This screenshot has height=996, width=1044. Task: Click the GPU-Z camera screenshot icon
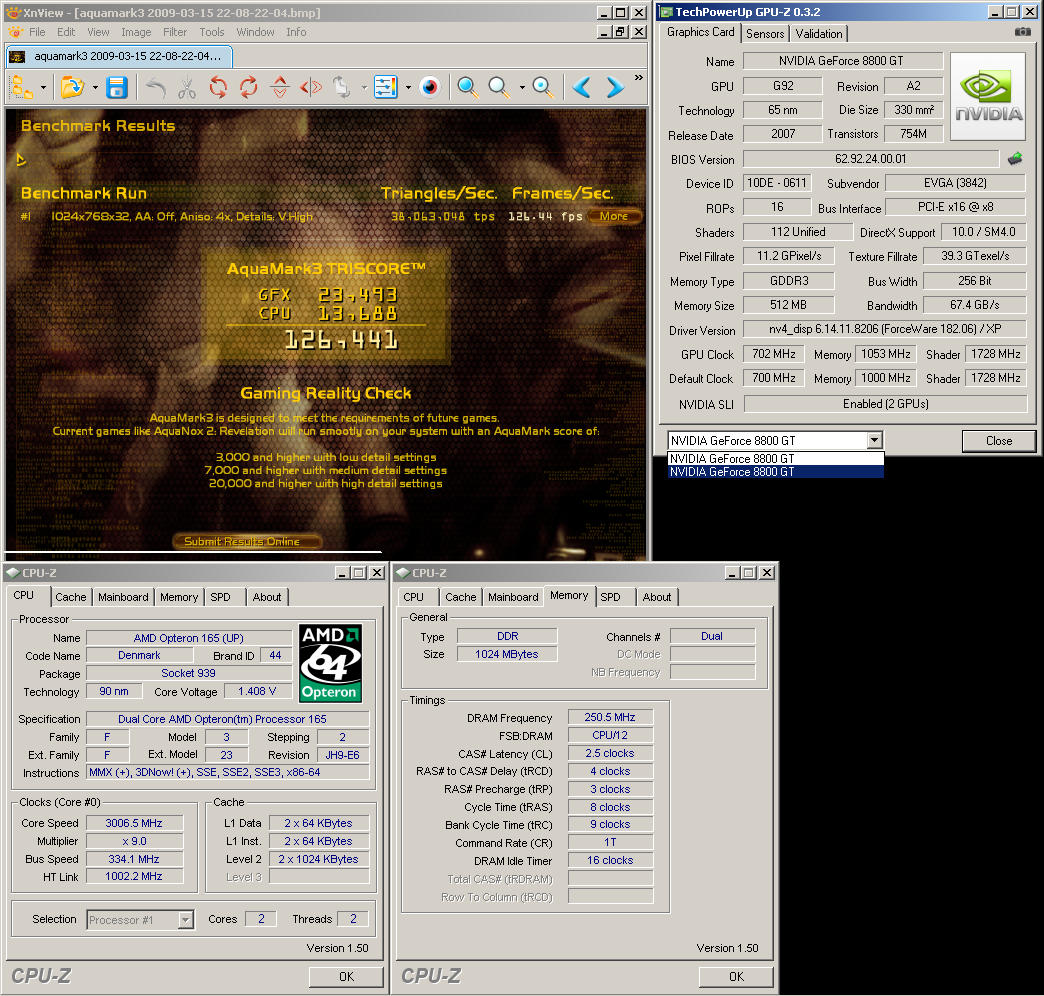tap(1023, 32)
